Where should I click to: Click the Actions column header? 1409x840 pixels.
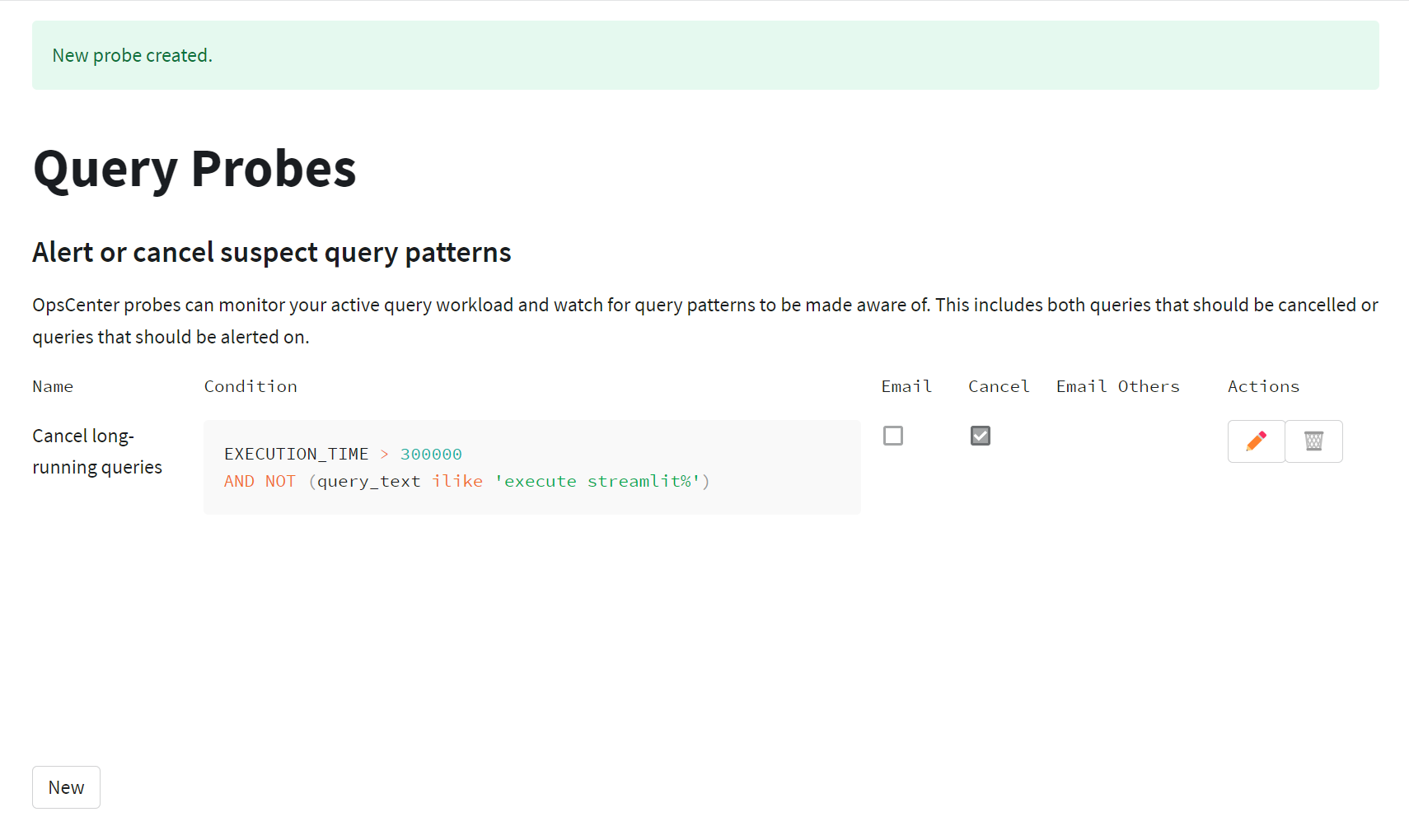1263,386
